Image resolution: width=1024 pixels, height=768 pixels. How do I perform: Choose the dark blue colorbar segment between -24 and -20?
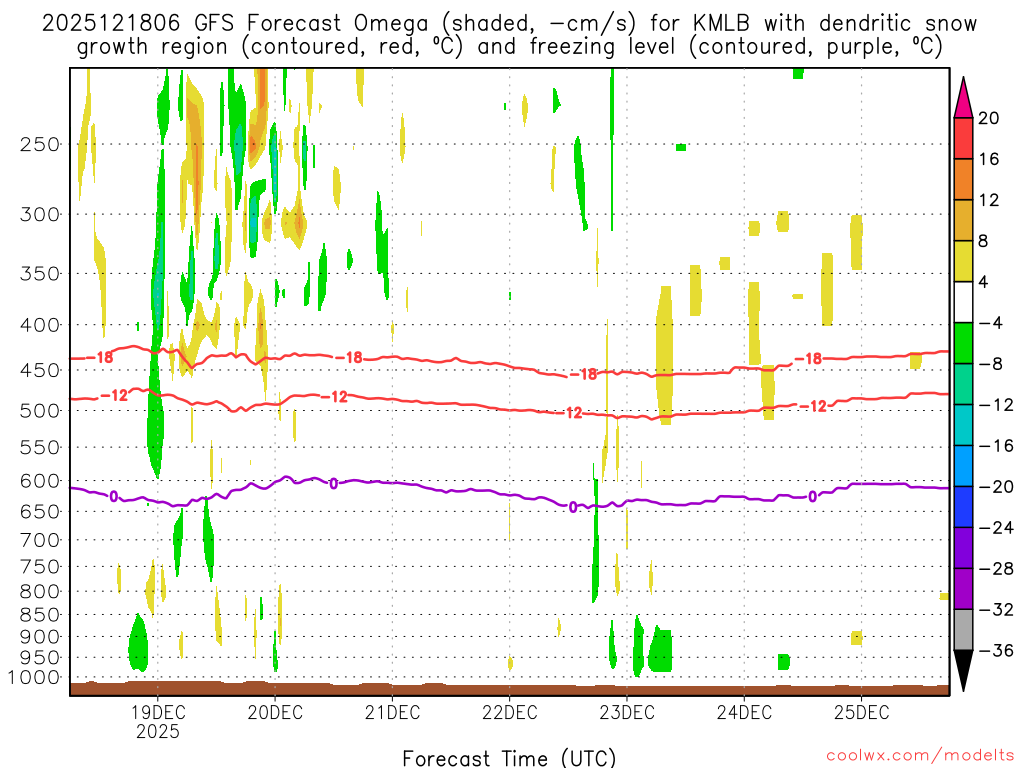tap(964, 507)
